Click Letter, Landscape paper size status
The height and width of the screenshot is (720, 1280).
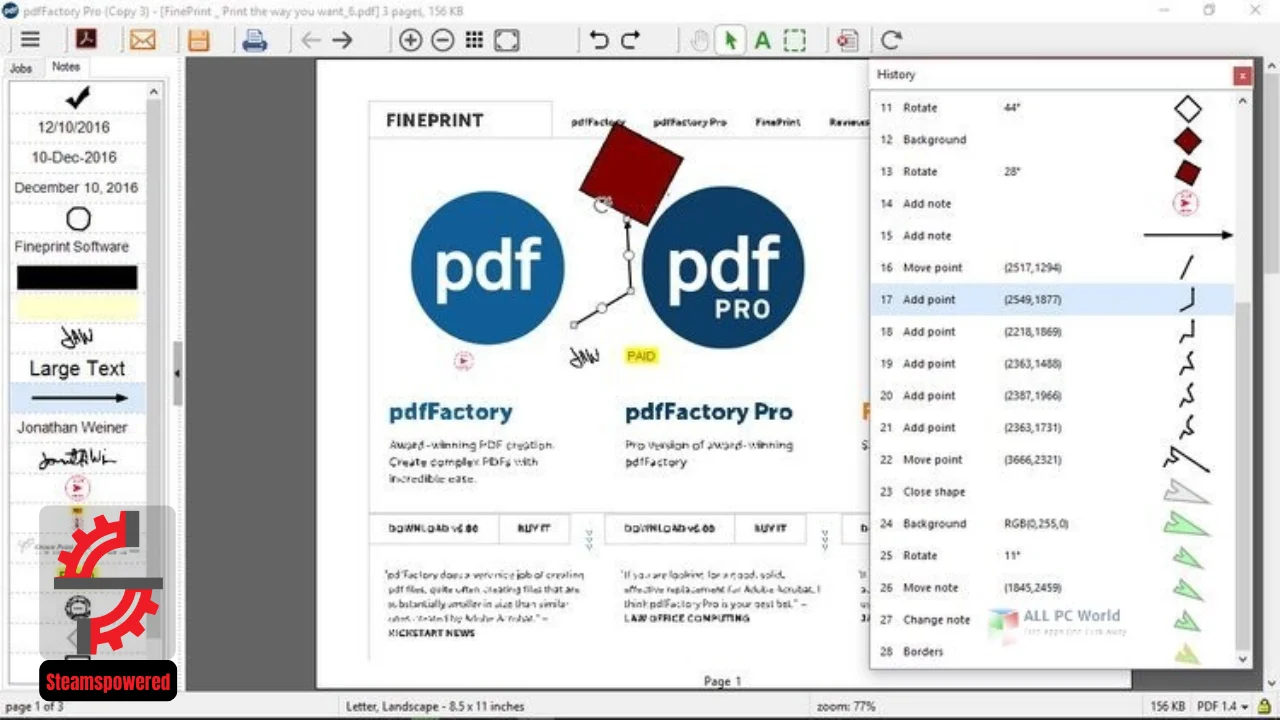pos(434,706)
